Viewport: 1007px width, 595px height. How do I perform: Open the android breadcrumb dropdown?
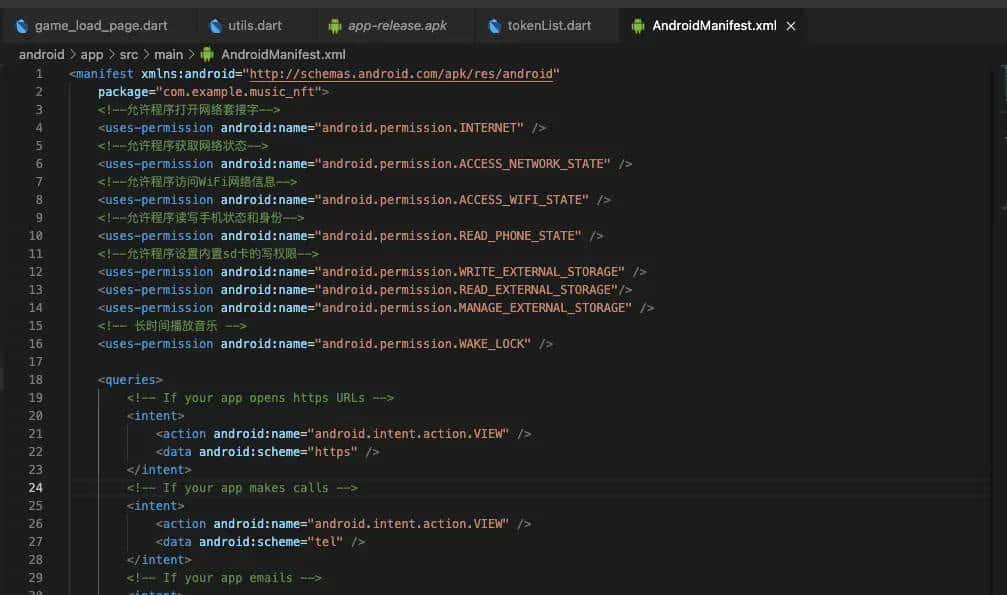pyautogui.click(x=41, y=54)
